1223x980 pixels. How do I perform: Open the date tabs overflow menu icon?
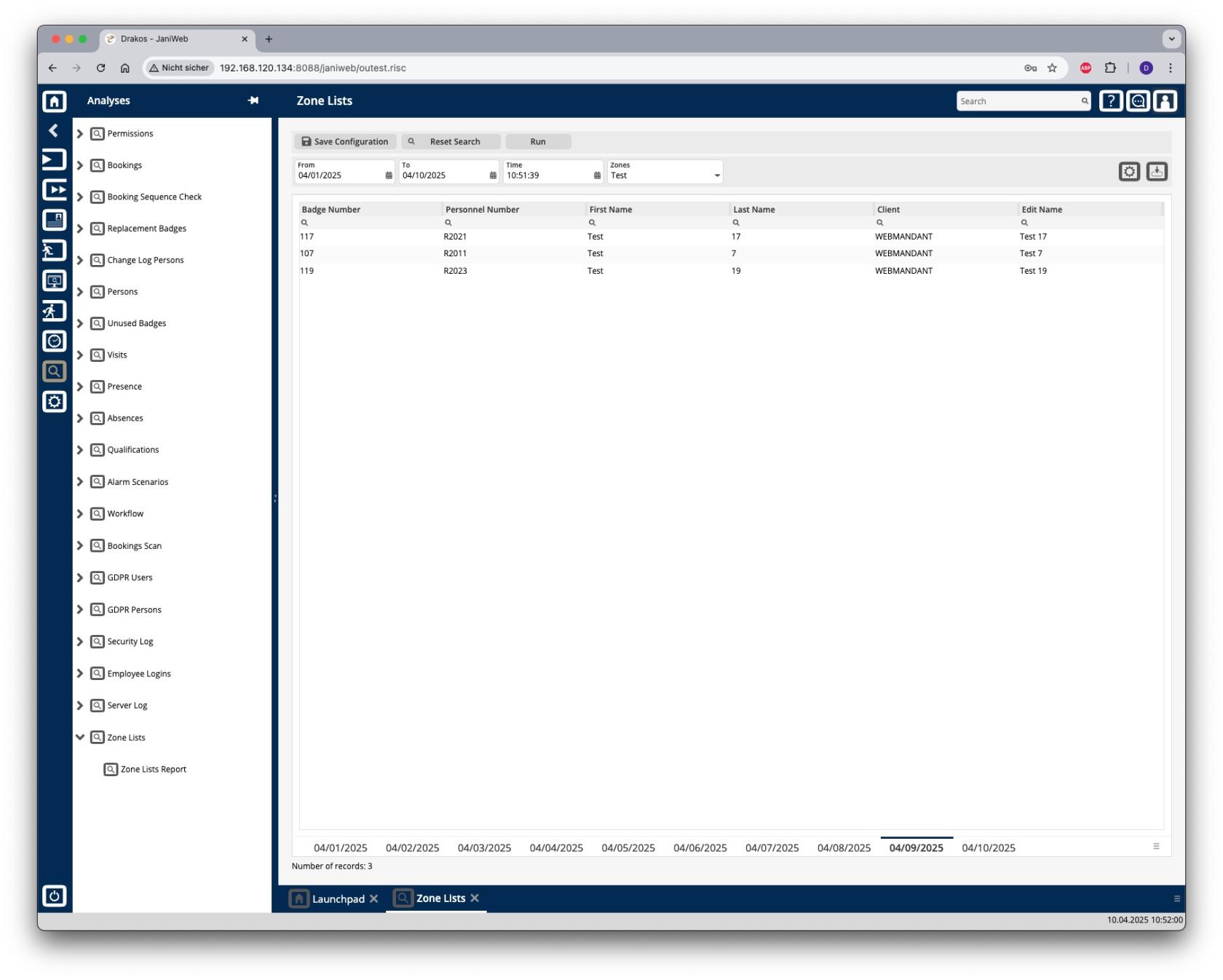click(x=1156, y=846)
